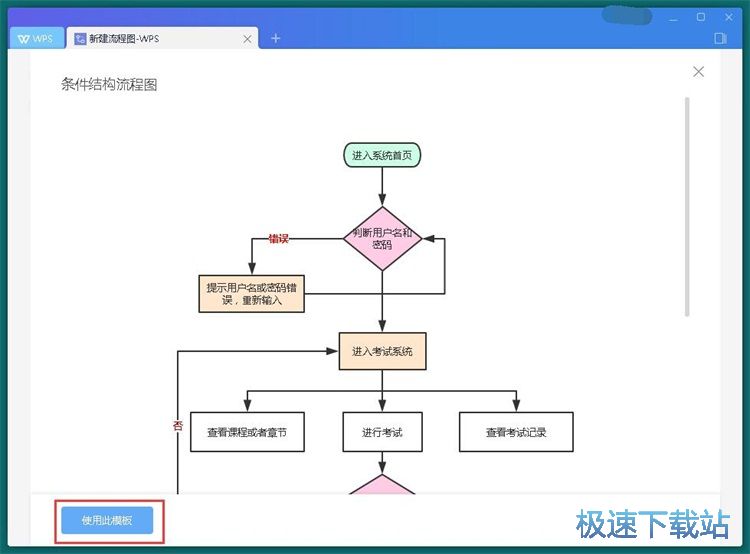Click the preview vertical scrollbar
The image size is (750, 554).
(x=687, y=206)
